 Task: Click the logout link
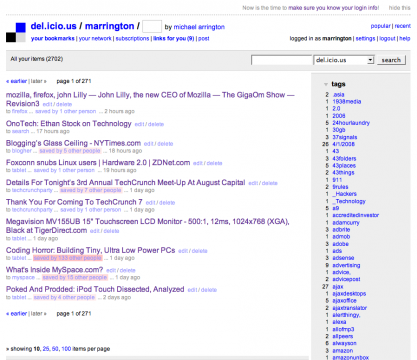click(387, 39)
